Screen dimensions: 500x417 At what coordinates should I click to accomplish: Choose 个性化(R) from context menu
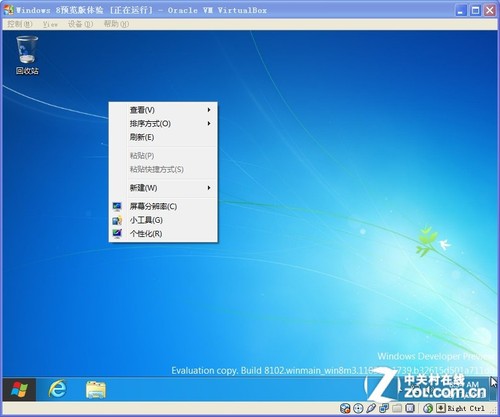click(163, 233)
